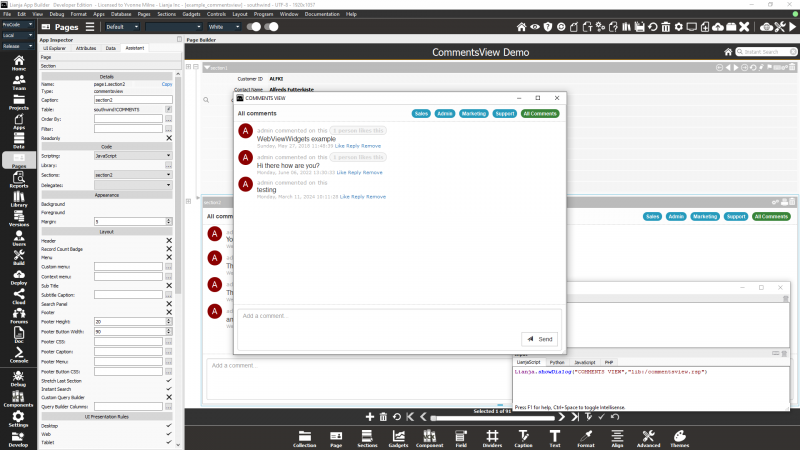Open the Scripting JavaScript dropdown
Viewport: 800px width, 450px height.
[x=133, y=156]
